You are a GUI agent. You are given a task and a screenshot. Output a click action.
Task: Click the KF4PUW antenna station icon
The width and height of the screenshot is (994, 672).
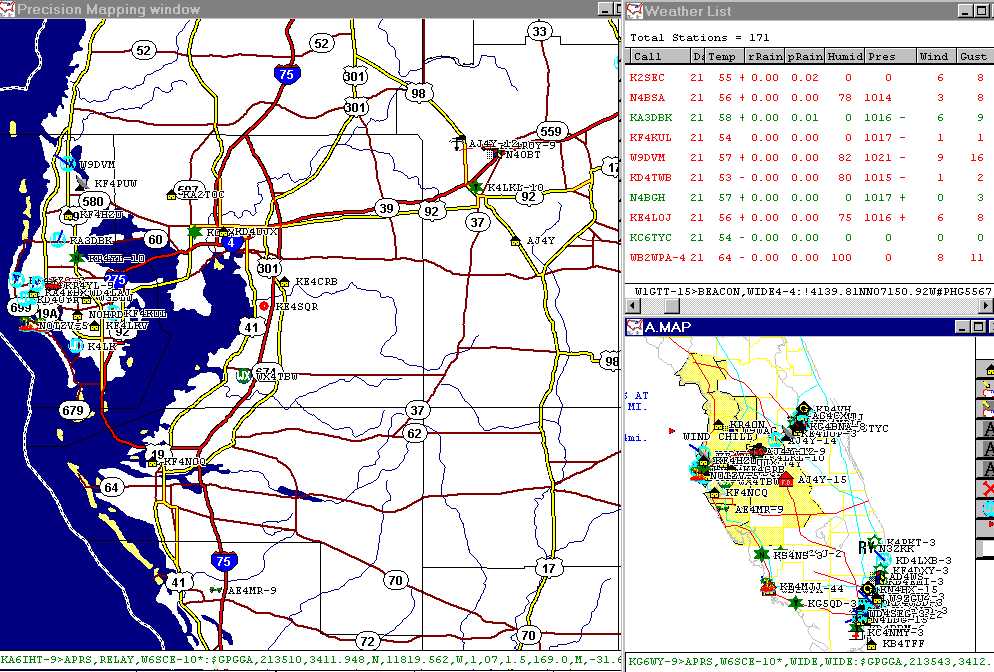point(83,185)
